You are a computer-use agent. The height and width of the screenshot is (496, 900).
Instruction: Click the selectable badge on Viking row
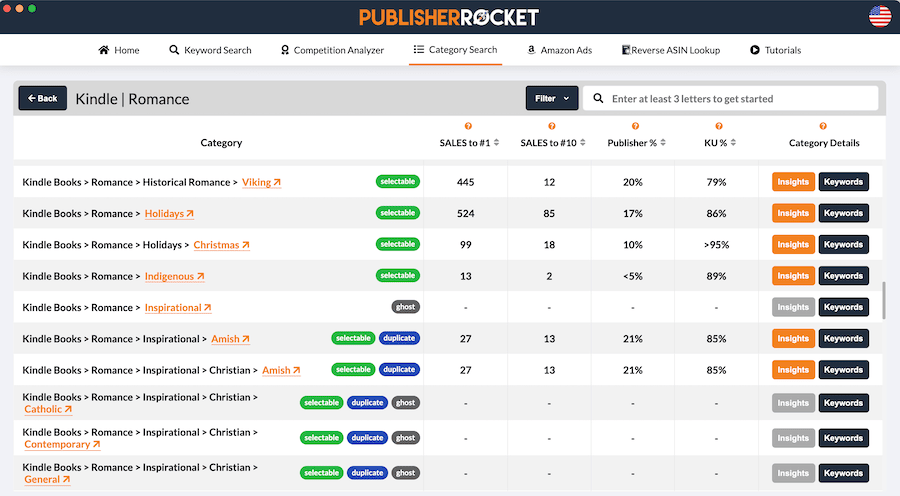[x=398, y=181]
